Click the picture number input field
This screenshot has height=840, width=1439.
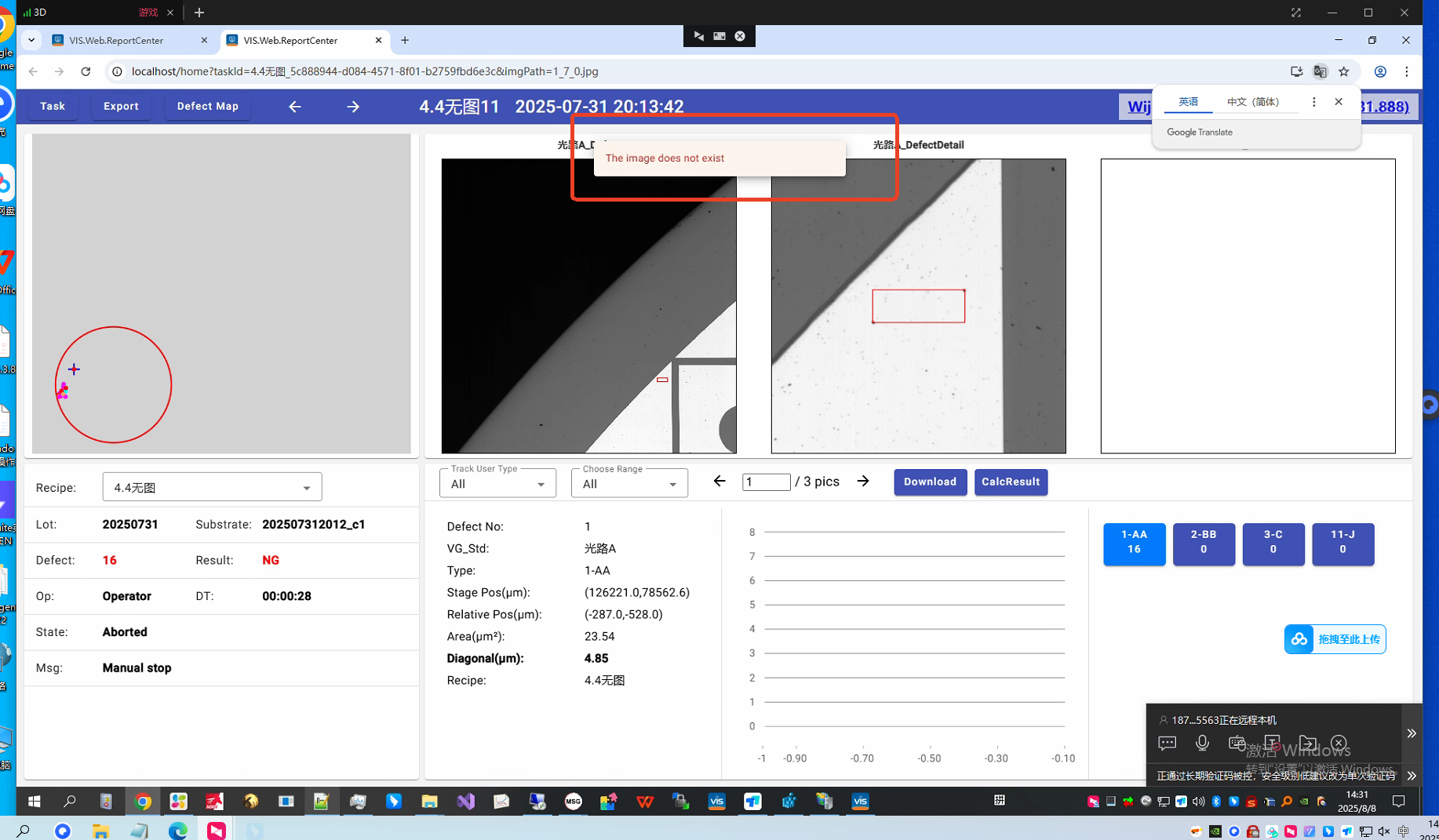(766, 482)
